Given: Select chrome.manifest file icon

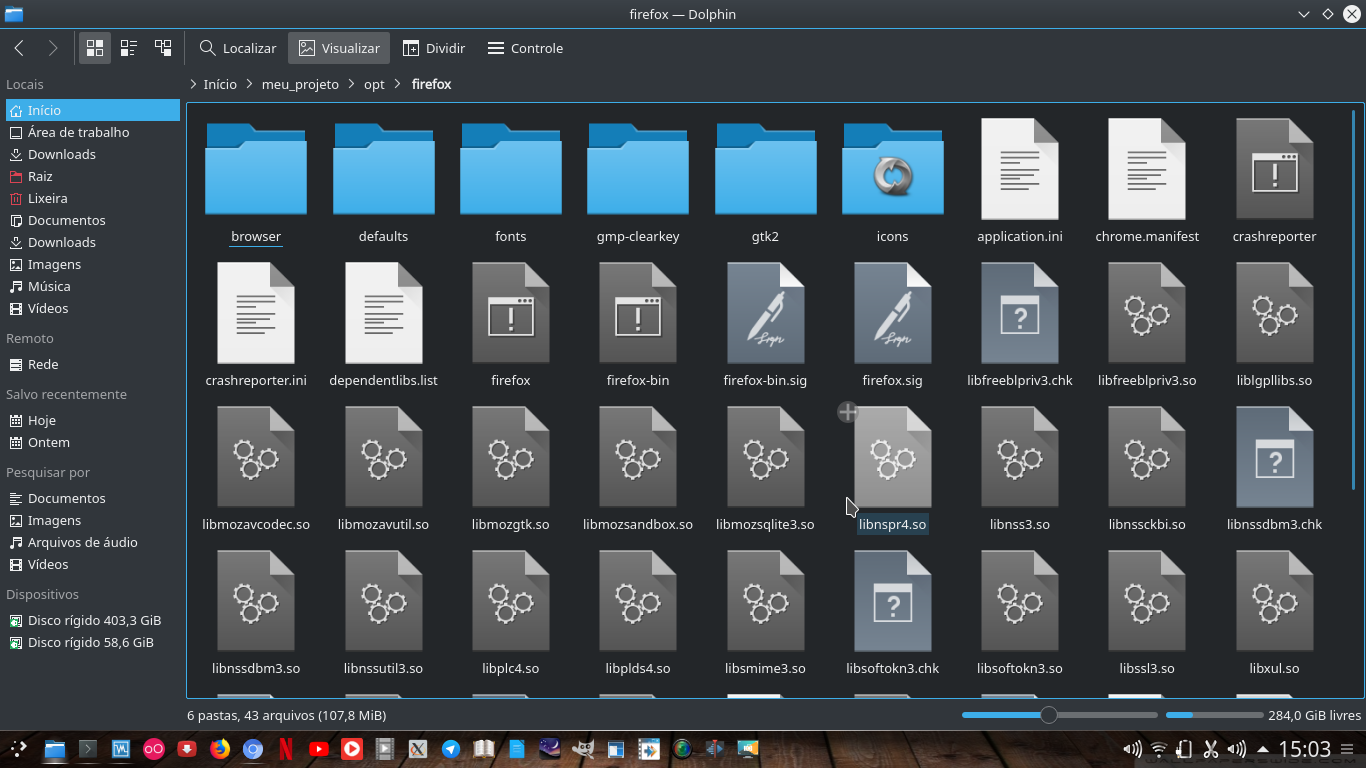Looking at the screenshot, I should pos(1147,169).
